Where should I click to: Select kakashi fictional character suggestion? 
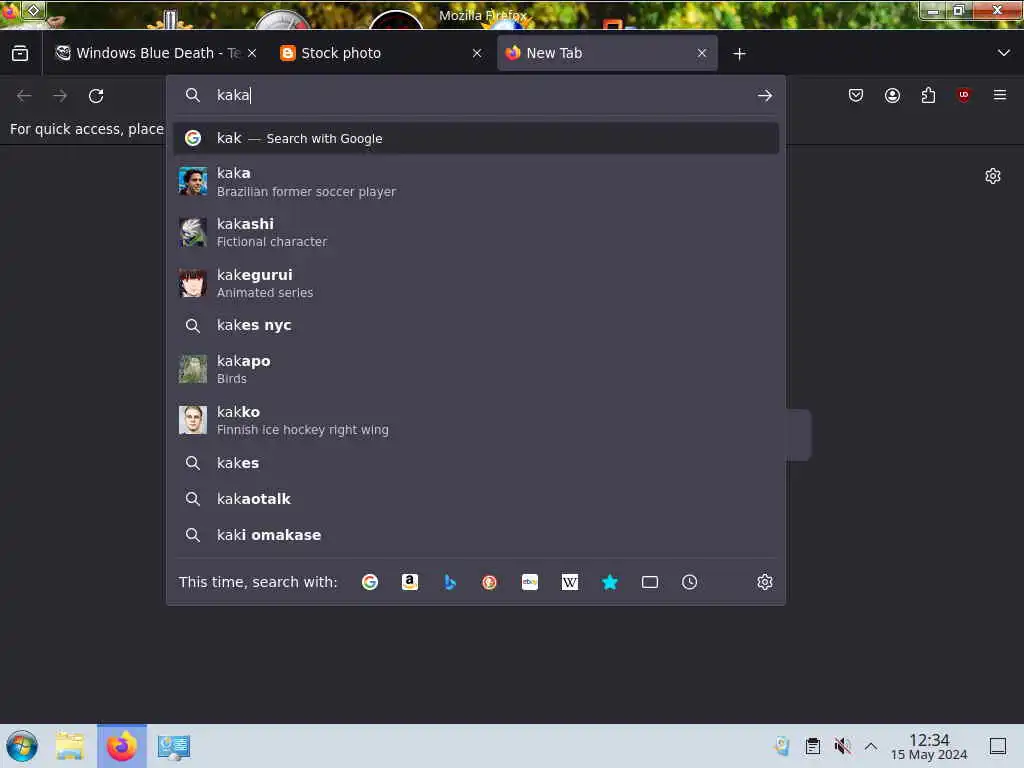click(x=475, y=232)
